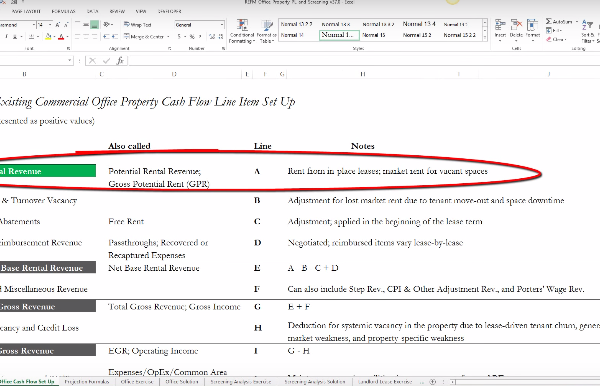This screenshot has height=386, width=600.
Task: Click Decrease Font Size icon
Action: (66, 25)
